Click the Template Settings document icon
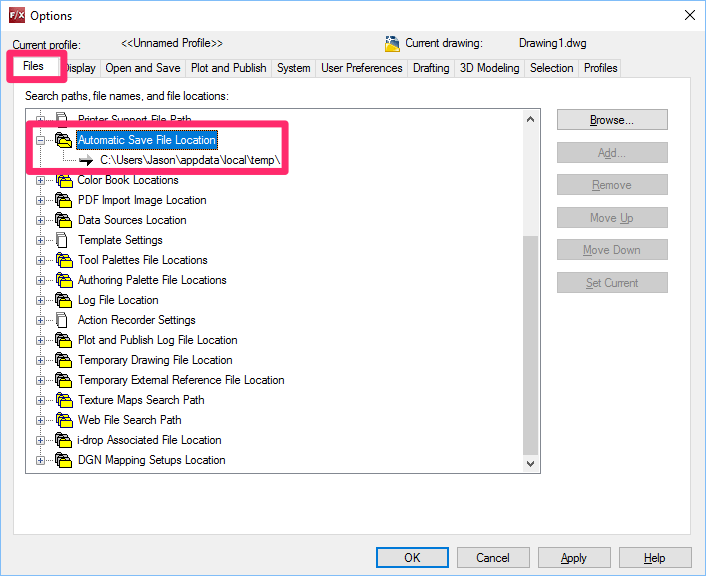 (62, 240)
